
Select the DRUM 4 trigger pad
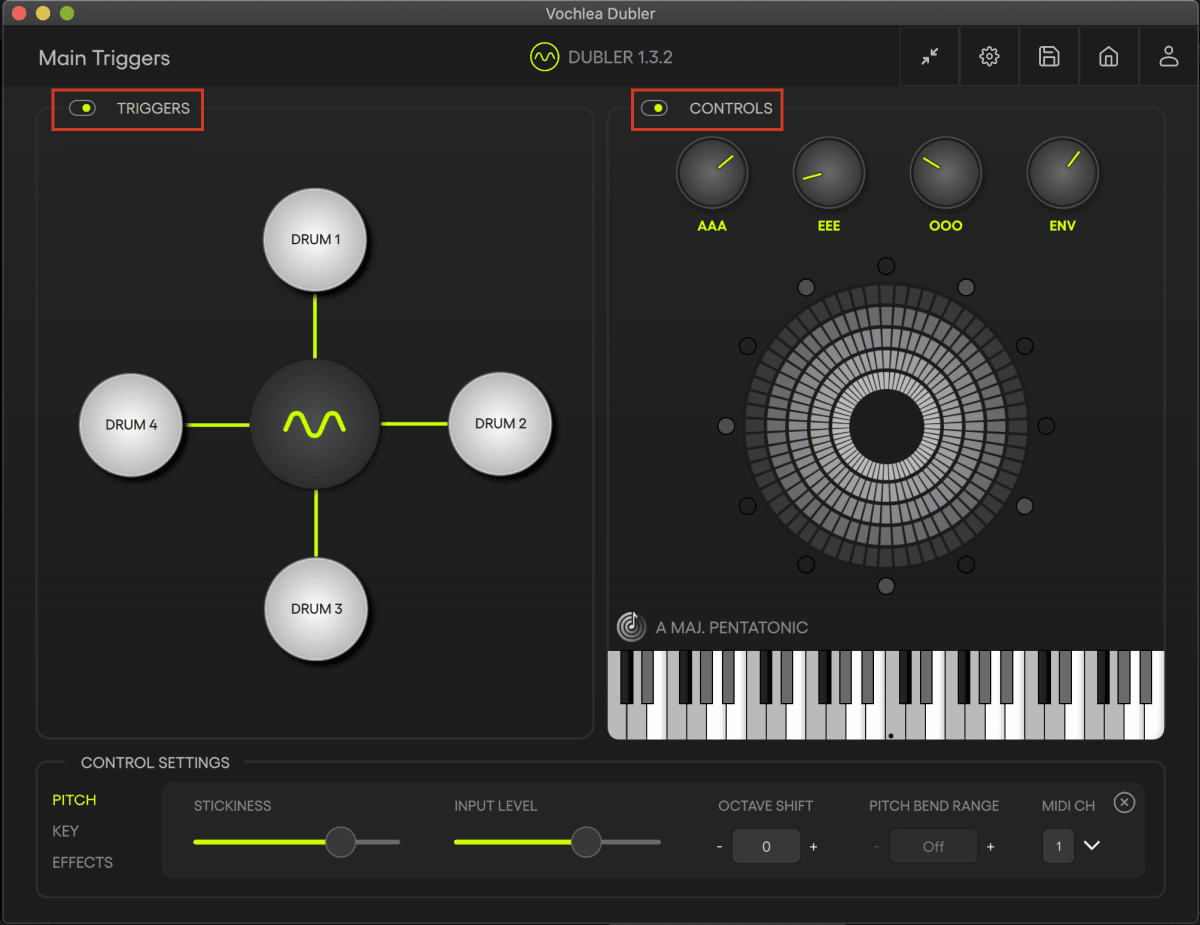(x=131, y=425)
